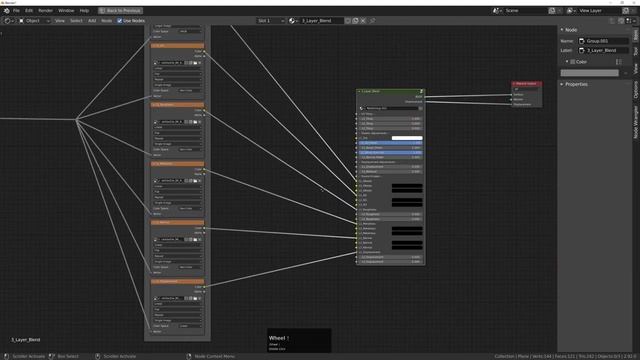
Task: Click the white L1_Tint color swatch
Action: [407, 138]
